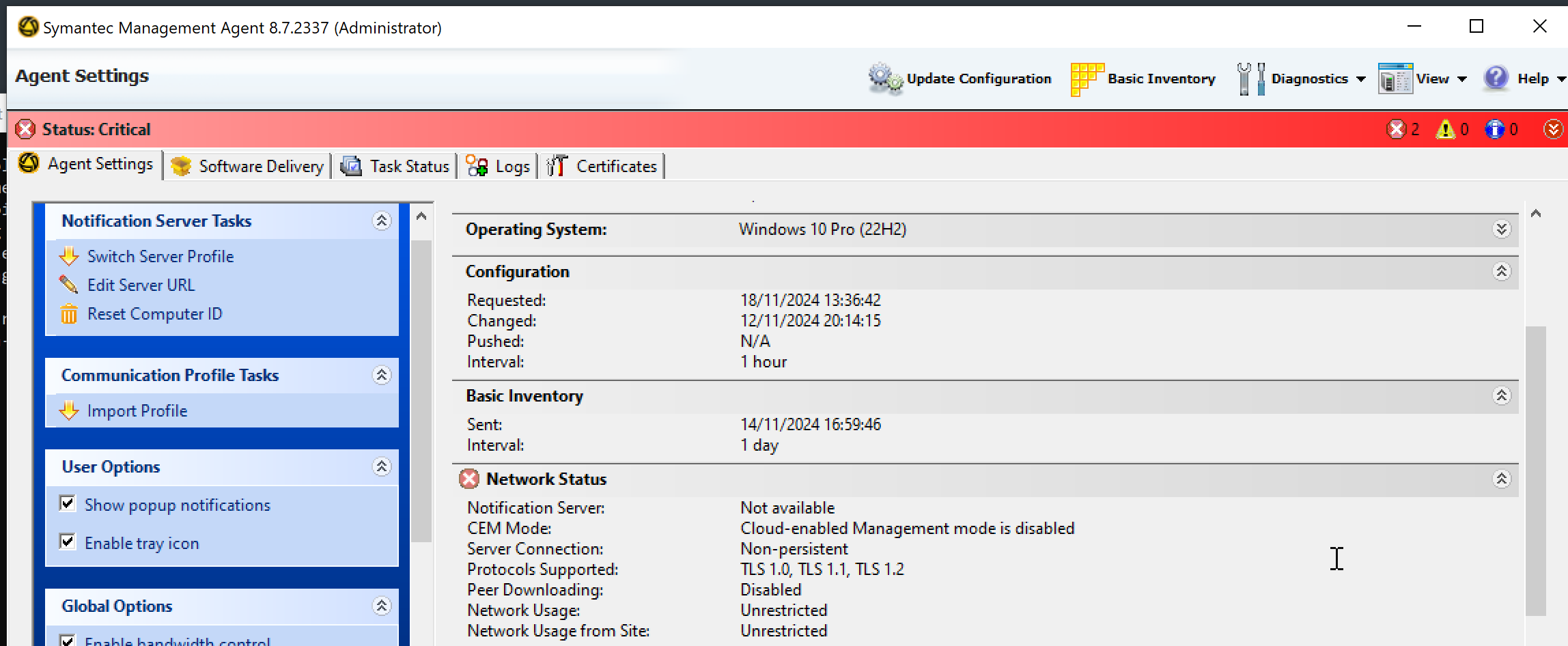Collapse Communication Profile Tasks panel

(x=382, y=375)
